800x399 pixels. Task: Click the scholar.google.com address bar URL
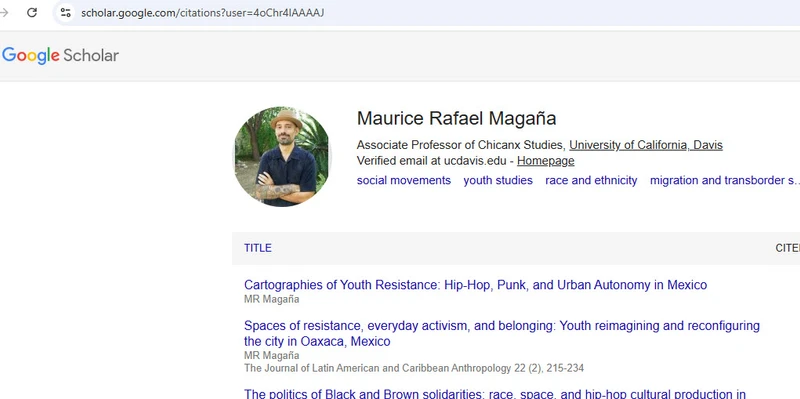coord(203,13)
